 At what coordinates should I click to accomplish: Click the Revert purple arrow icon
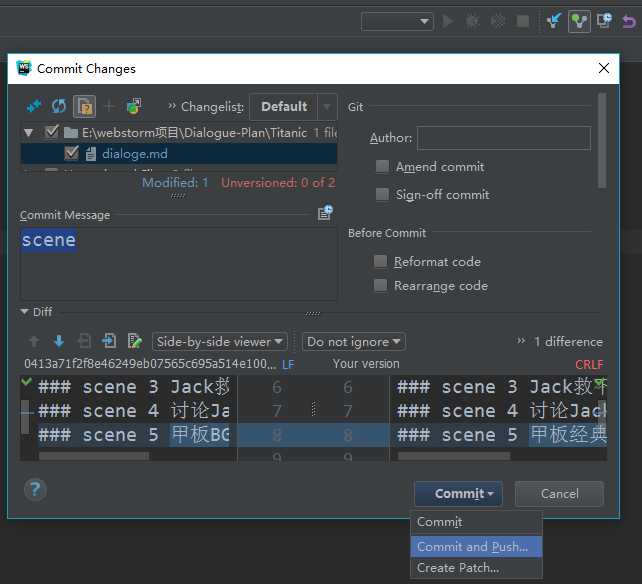(628, 21)
